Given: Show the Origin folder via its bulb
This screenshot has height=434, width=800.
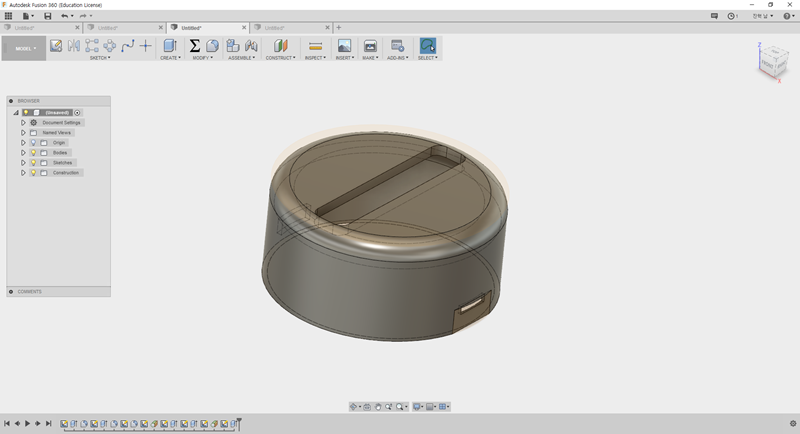Looking at the screenshot, I should [33, 143].
